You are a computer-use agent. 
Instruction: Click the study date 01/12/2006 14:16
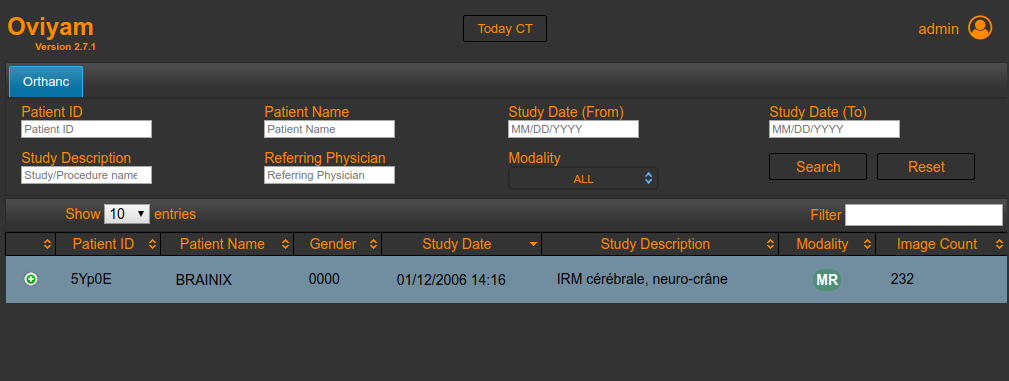coord(451,280)
